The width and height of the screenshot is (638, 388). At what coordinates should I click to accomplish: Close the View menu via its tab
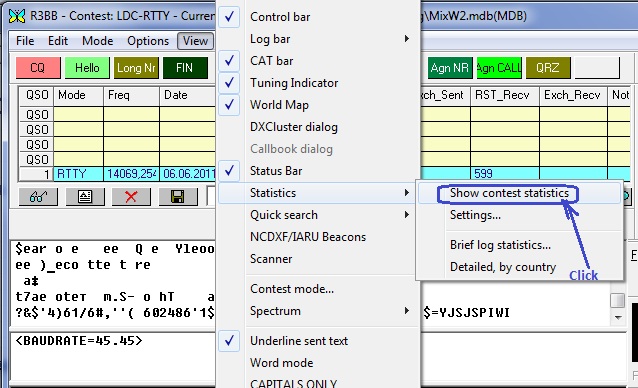point(195,41)
